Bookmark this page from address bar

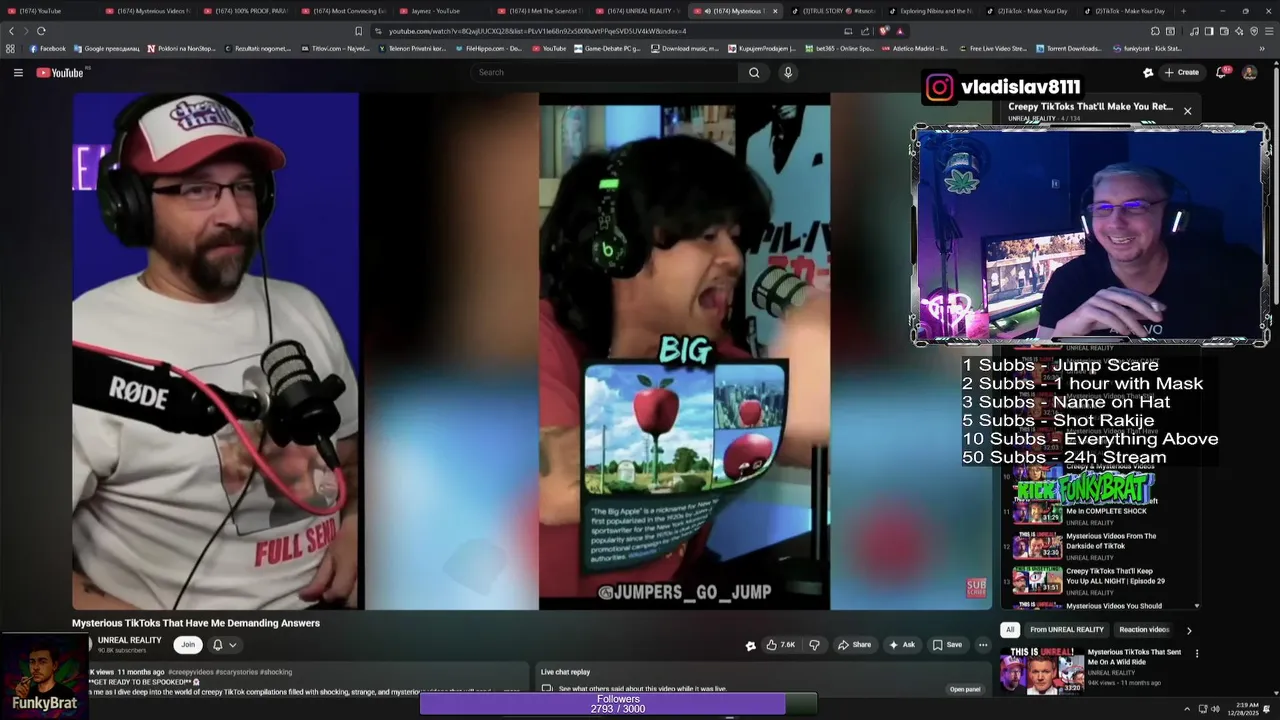click(359, 31)
